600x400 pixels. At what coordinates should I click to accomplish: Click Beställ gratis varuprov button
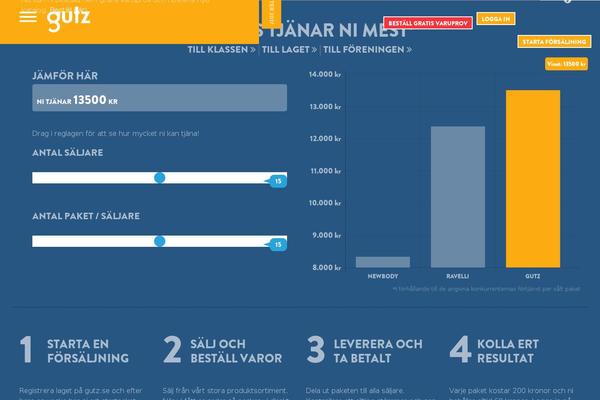pyautogui.click(x=428, y=23)
